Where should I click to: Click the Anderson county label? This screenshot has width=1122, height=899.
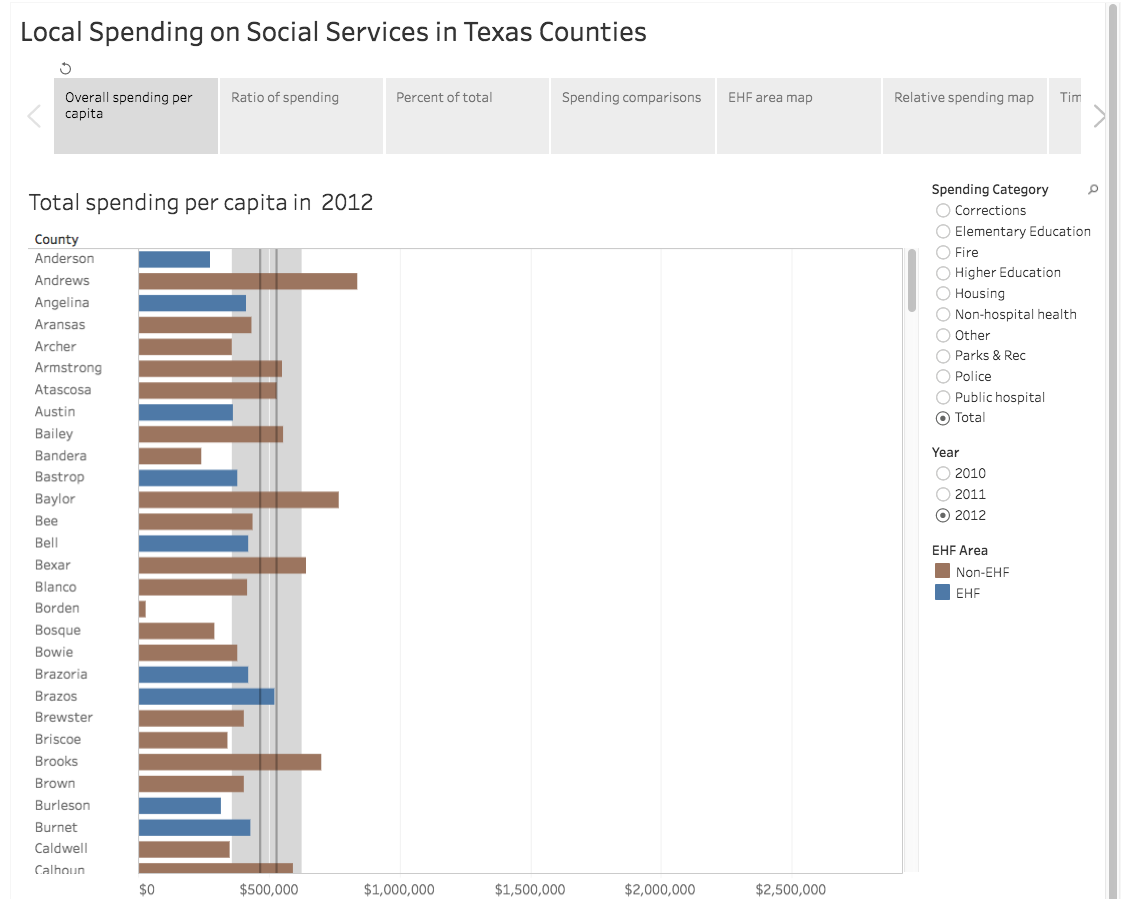click(64, 258)
